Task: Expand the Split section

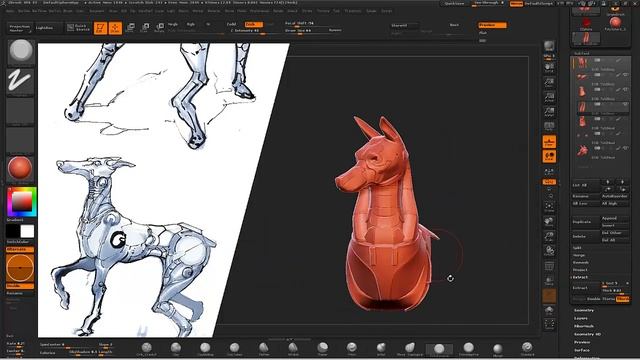Action: [577, 248]
